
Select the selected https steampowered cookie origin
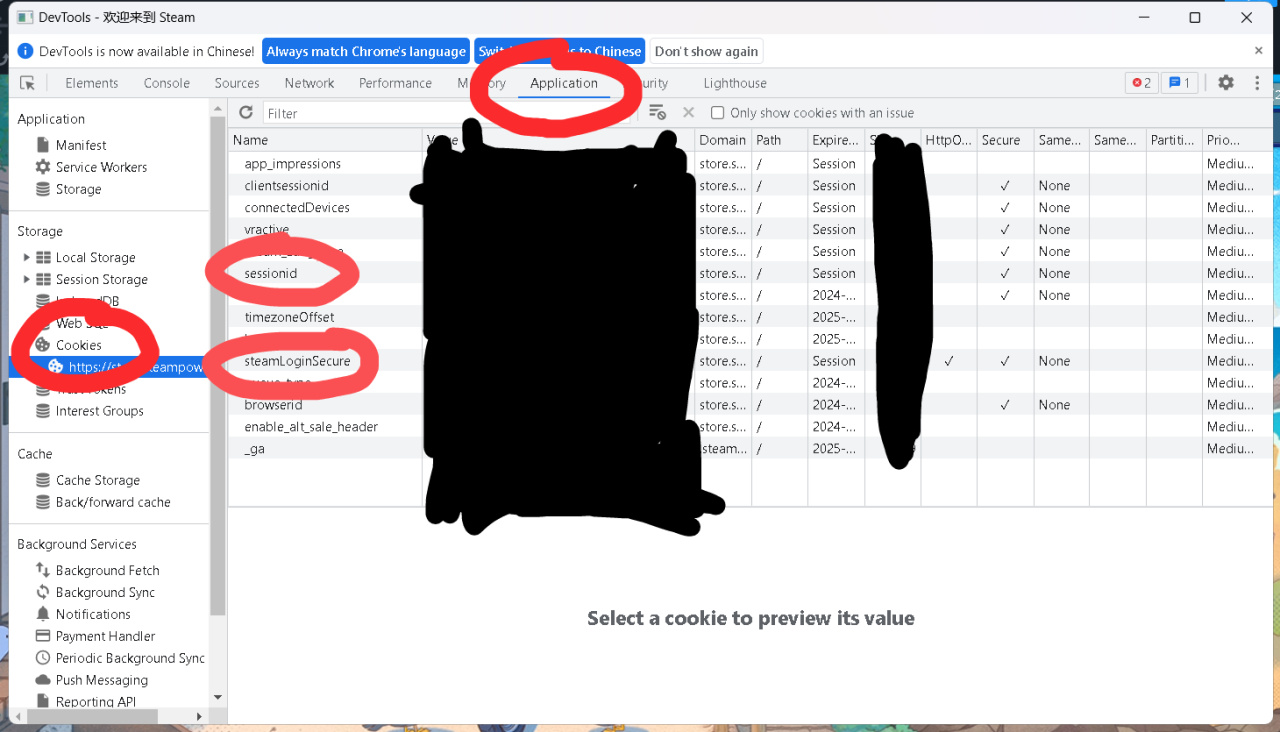pos(108,367)
